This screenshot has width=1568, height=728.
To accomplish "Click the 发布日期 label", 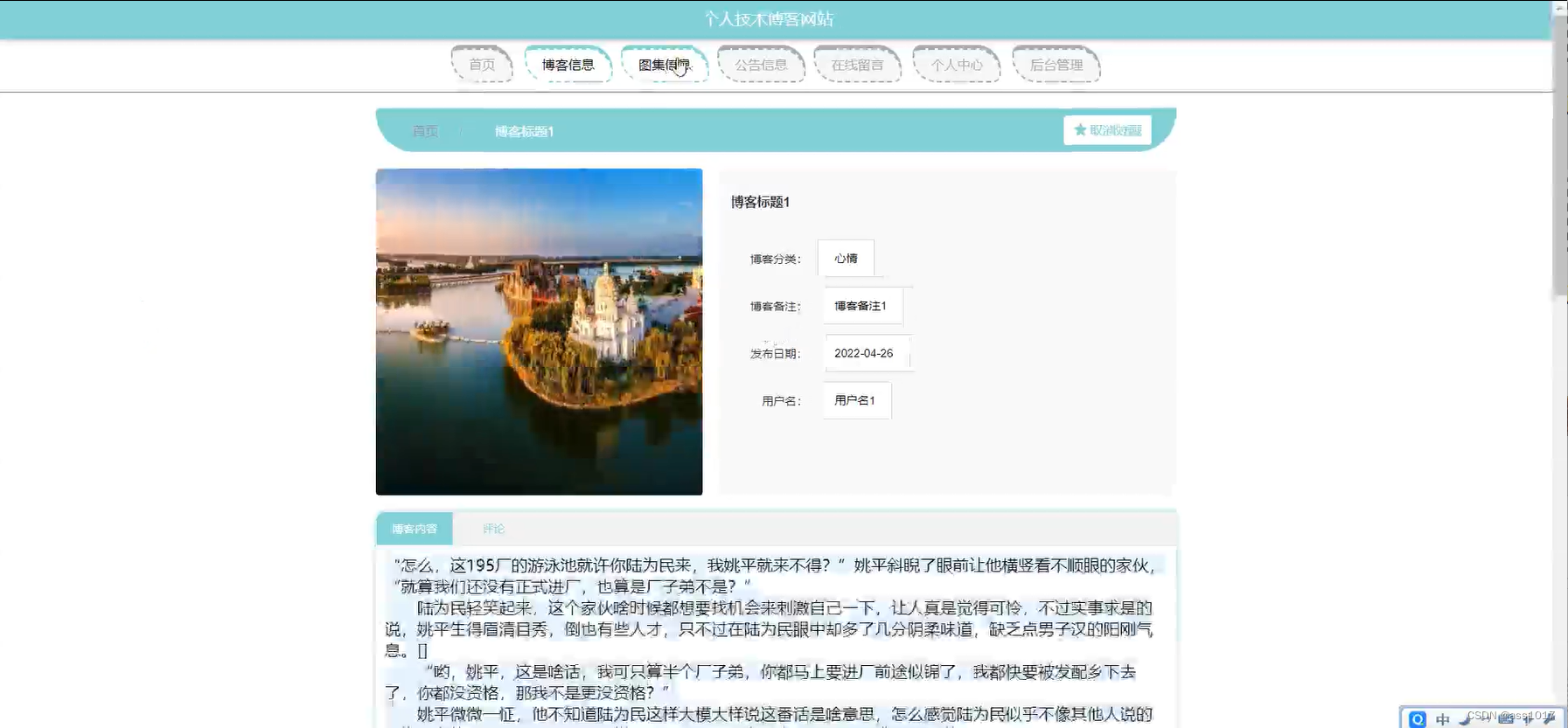I will point(775,354).
